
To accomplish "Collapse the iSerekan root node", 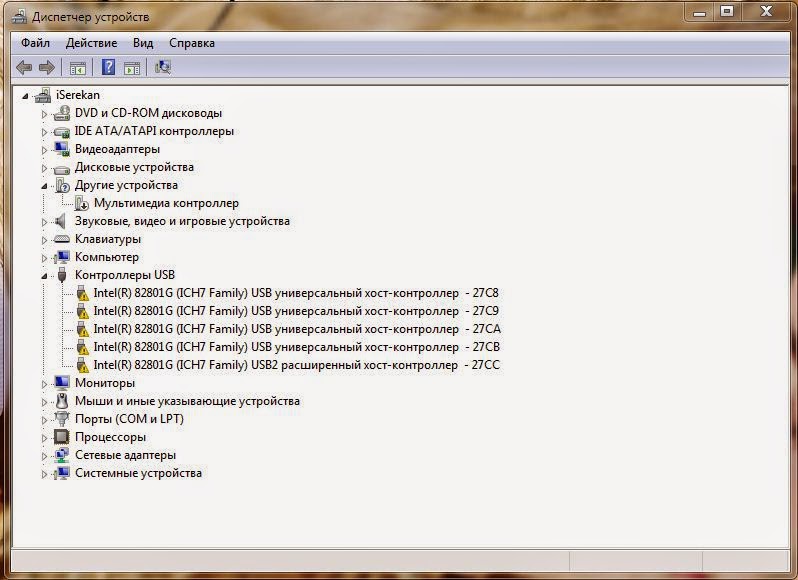I will [25, 96].
